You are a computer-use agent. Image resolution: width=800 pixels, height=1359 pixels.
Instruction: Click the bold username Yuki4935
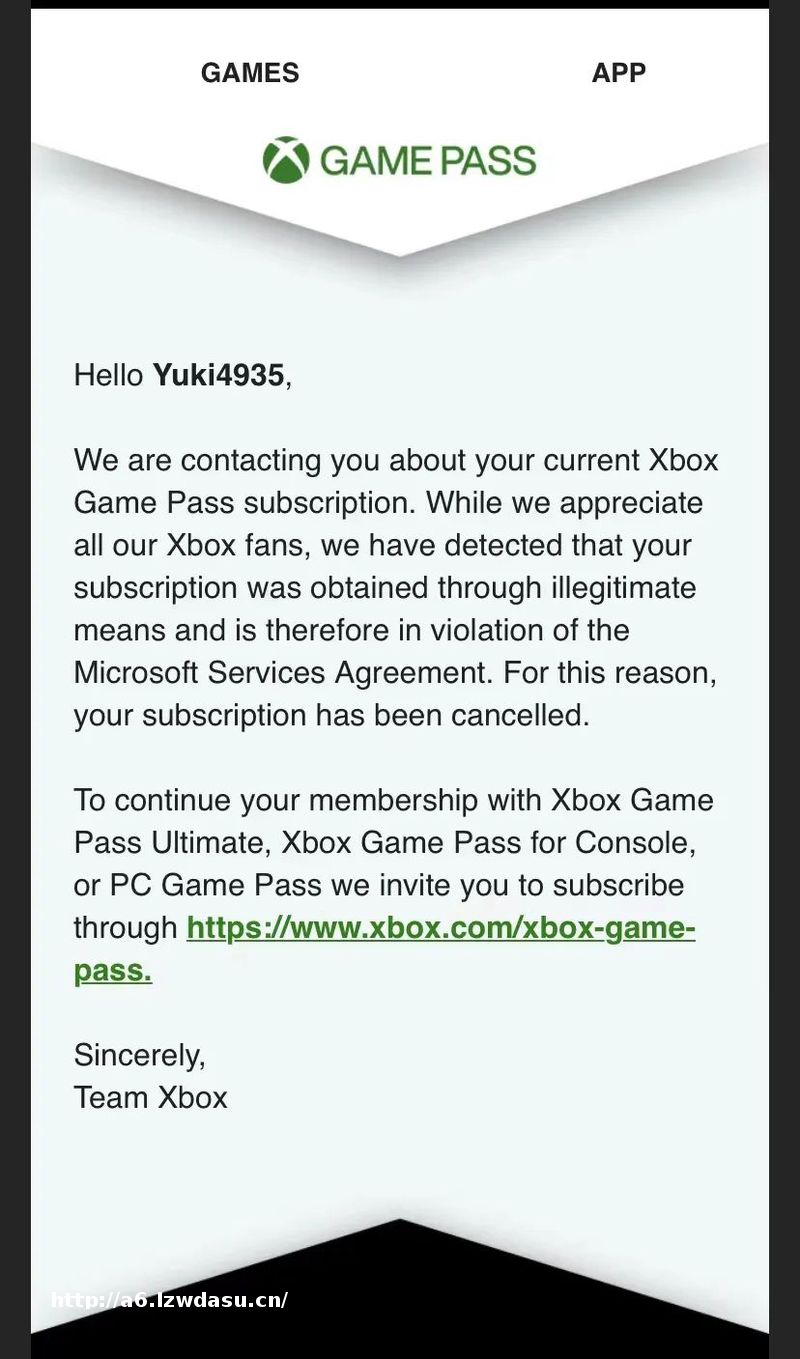pos(218,375)
